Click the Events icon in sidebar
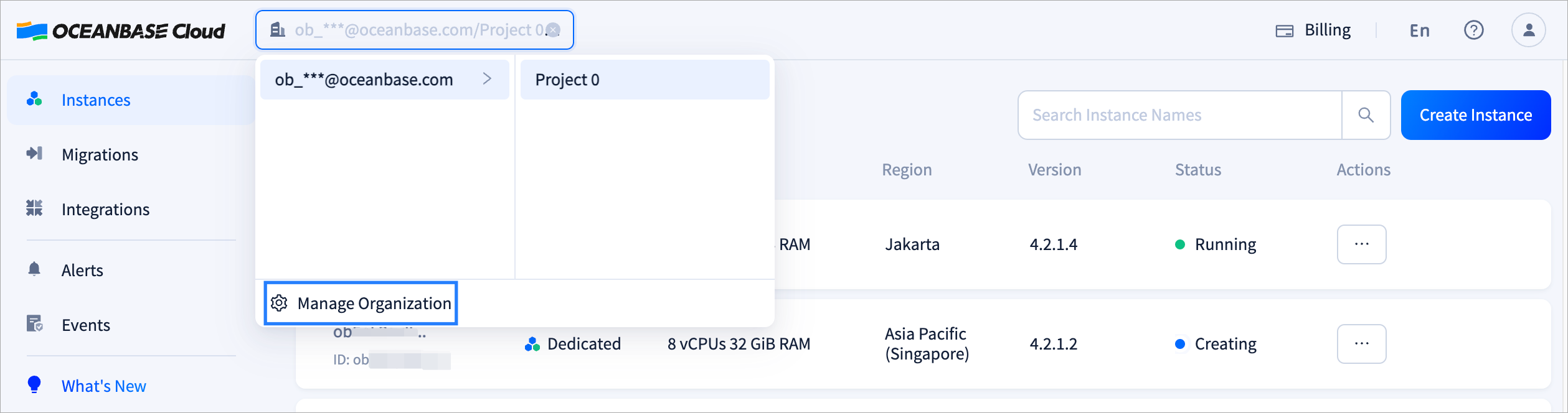 pos(34,324)
